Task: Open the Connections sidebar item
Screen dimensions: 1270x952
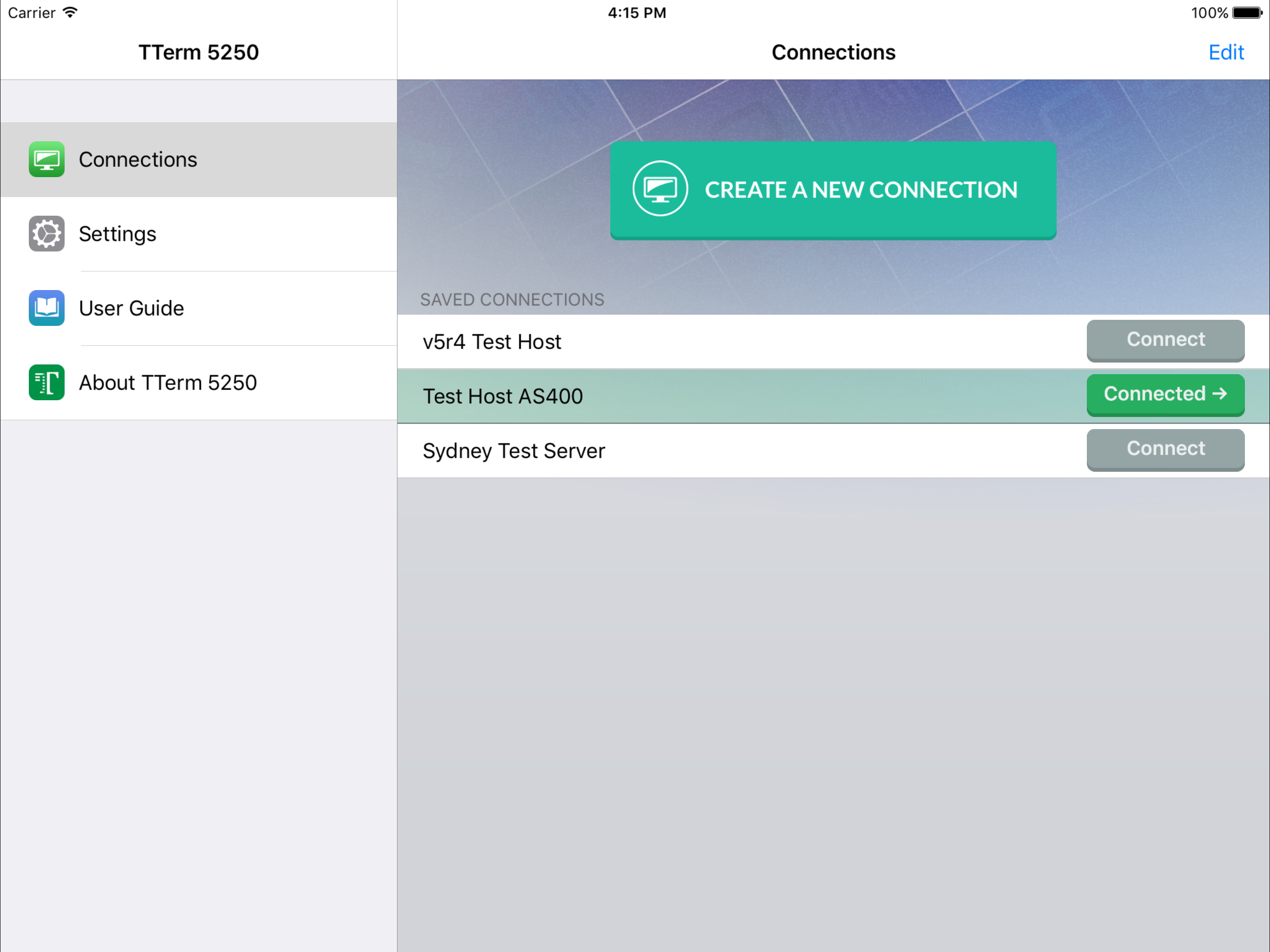Action: pyautogui.click(x=198, y=159)
